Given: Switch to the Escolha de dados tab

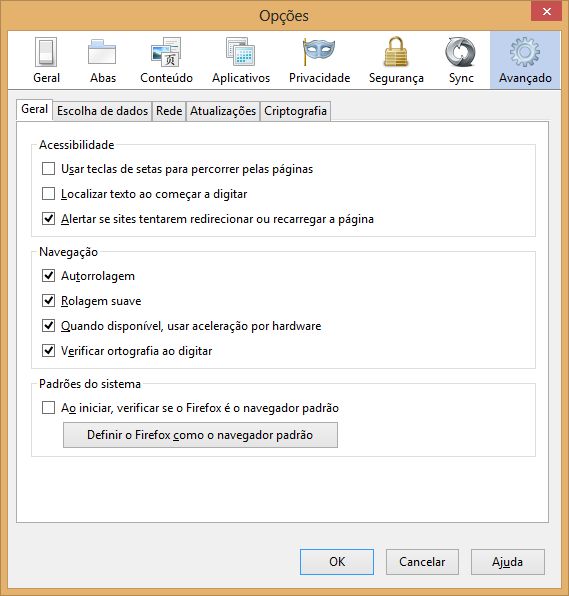Looking at the screenshot, I should 102,111.
